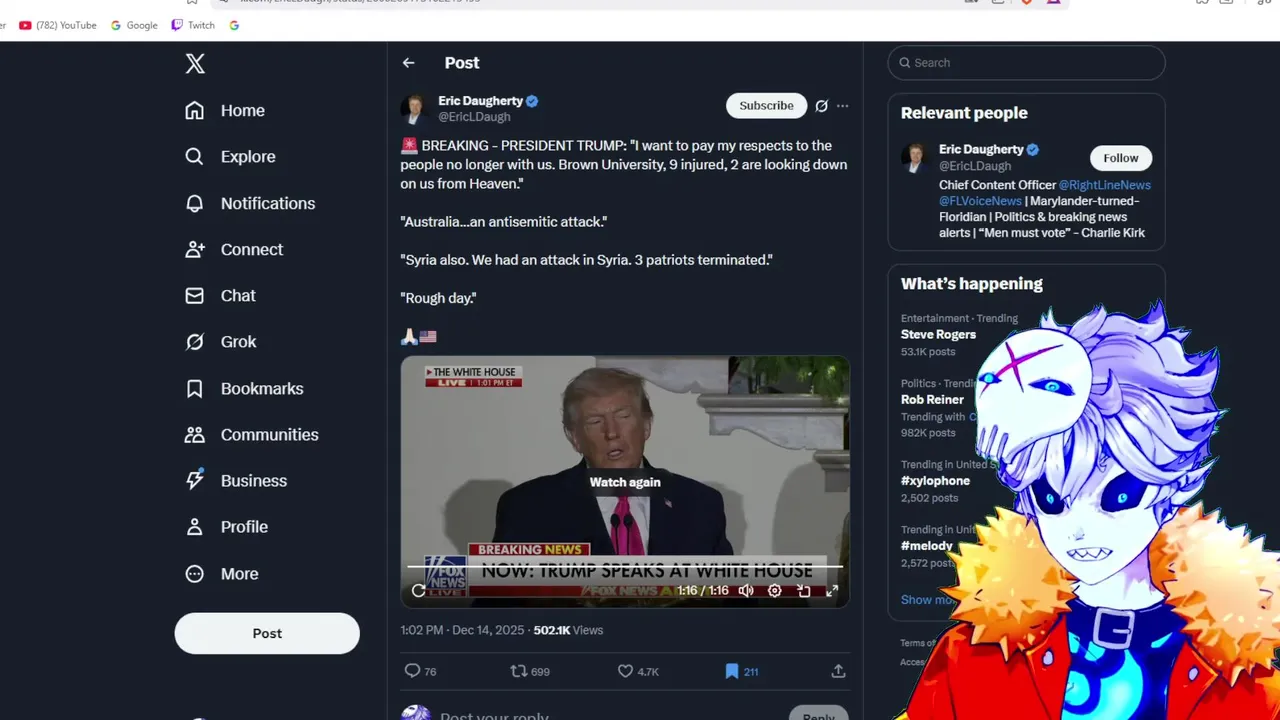
Task: Replay video with circular arrow icon
Action: click(x=419, y=590)
